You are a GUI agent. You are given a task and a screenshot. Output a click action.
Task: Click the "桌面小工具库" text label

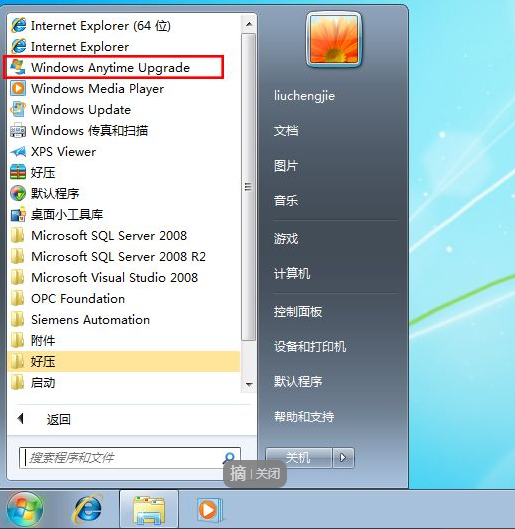[67, 215]
